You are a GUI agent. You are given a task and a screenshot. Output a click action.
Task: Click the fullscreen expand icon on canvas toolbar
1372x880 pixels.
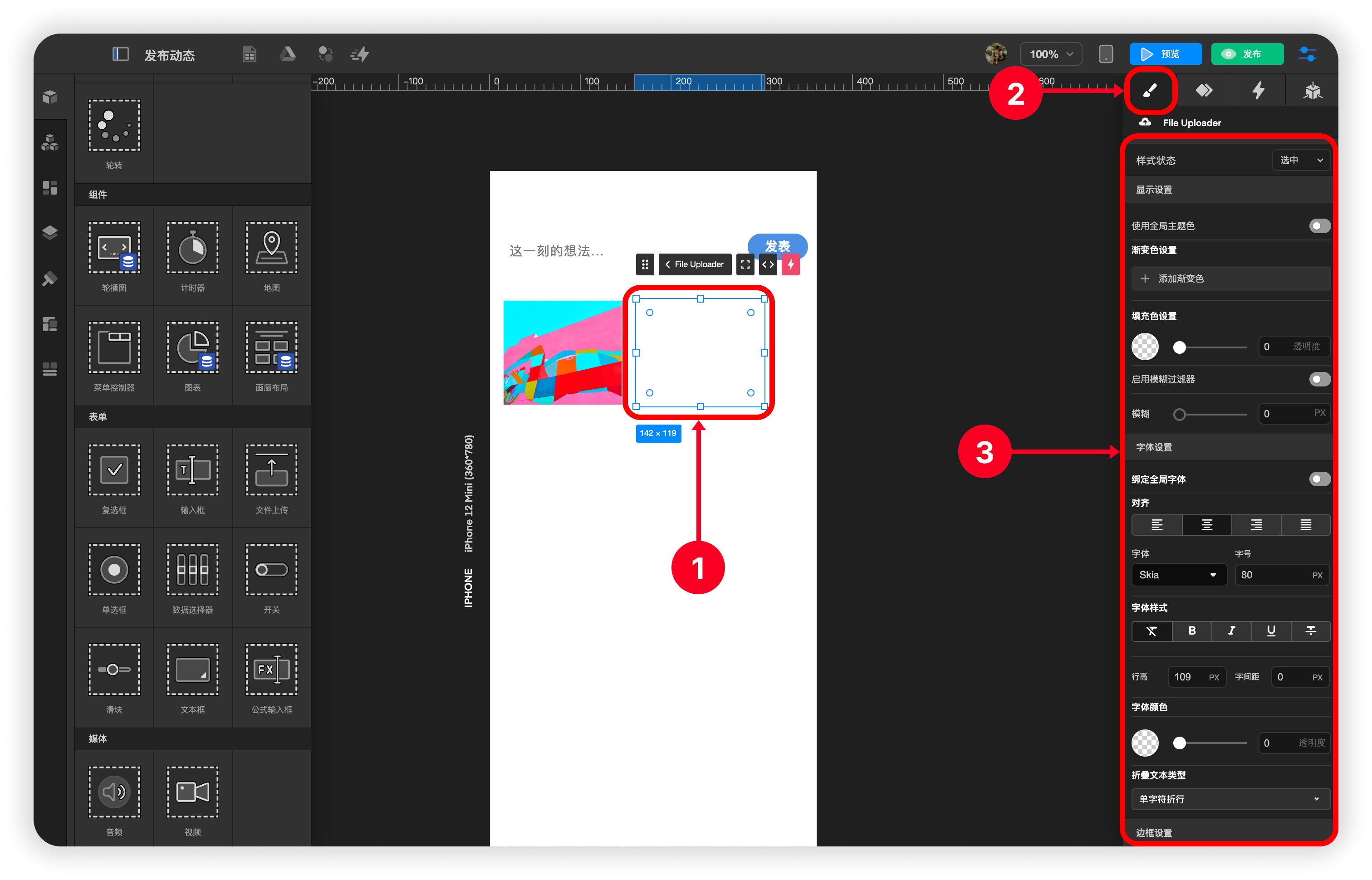point(745,264)
